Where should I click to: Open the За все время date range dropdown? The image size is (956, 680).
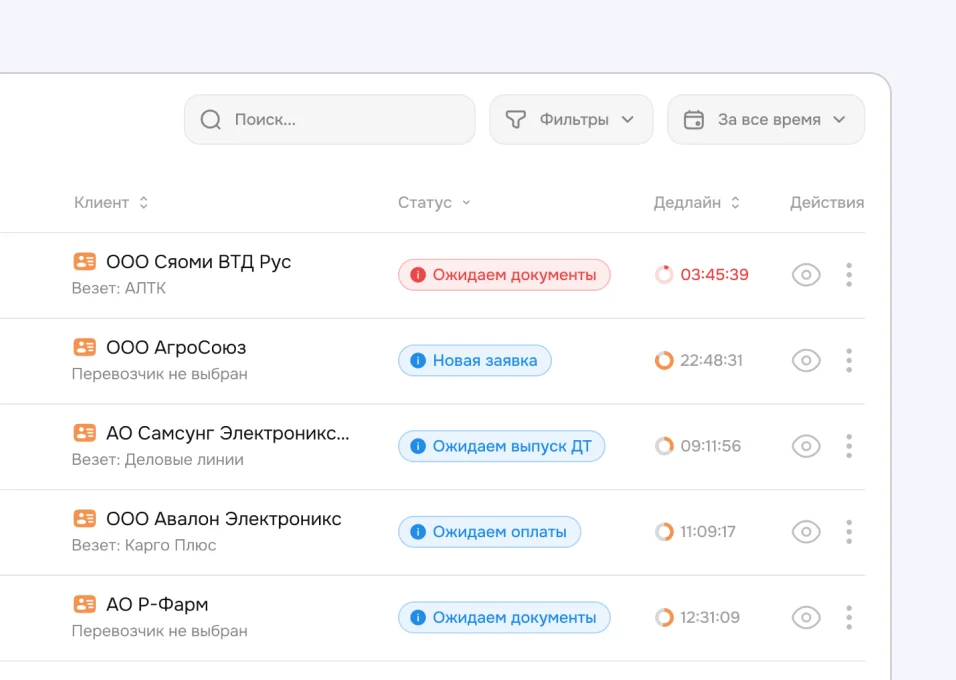click(766, 120)
